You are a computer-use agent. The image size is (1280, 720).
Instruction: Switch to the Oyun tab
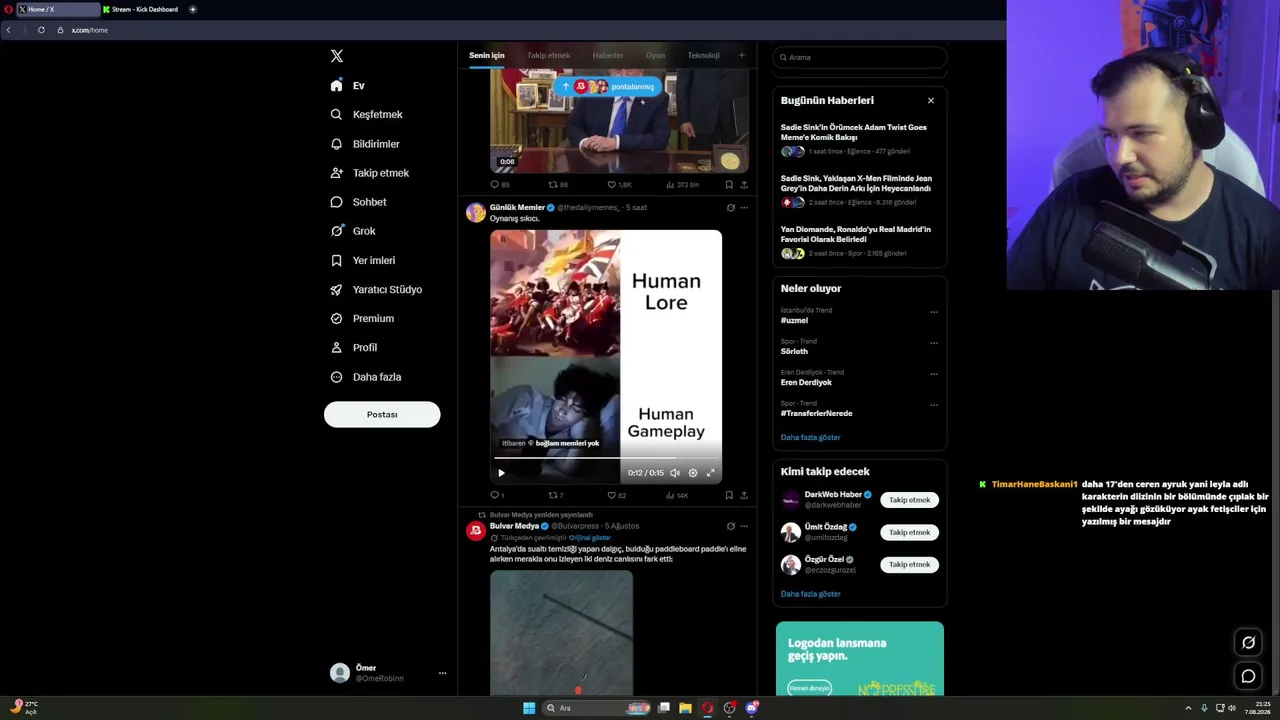click(x=655, y=55)
